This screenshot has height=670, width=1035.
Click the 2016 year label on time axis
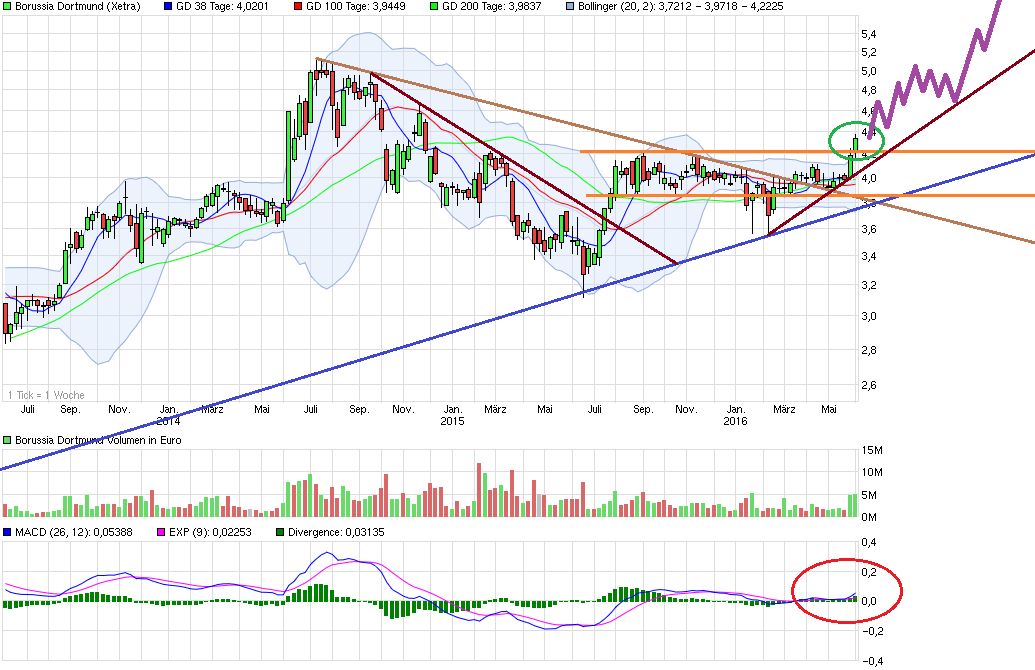pyautogui.click(x=735, y=421)
